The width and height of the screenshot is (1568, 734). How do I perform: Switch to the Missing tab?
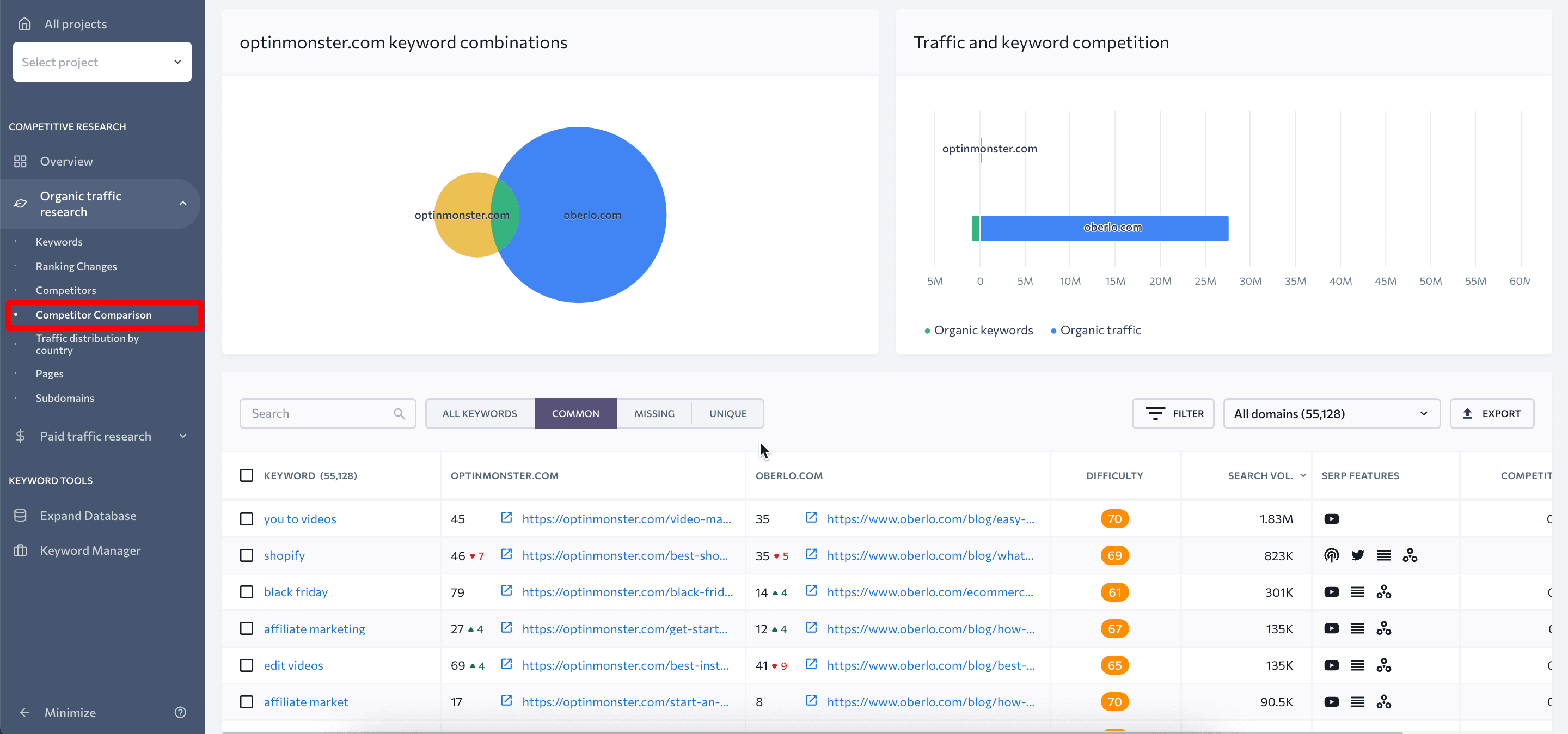coord(654,414)
